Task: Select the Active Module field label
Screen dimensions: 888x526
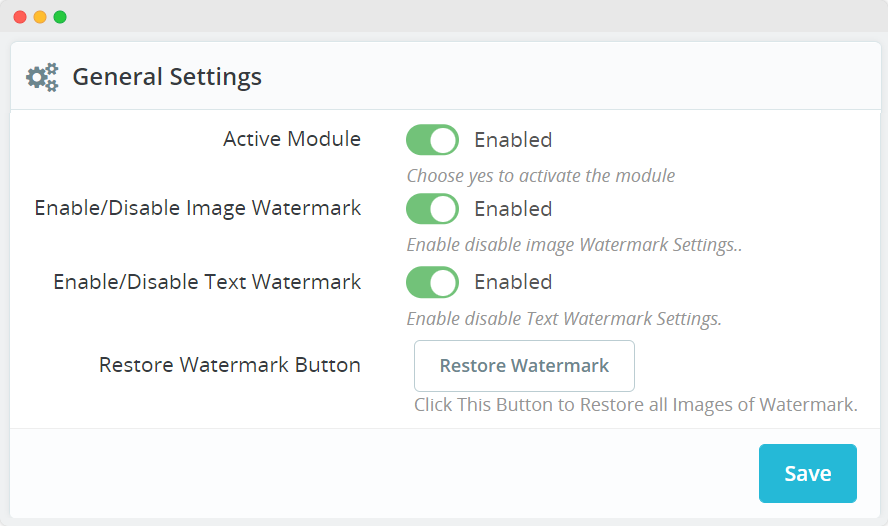Action: [292, 139]
